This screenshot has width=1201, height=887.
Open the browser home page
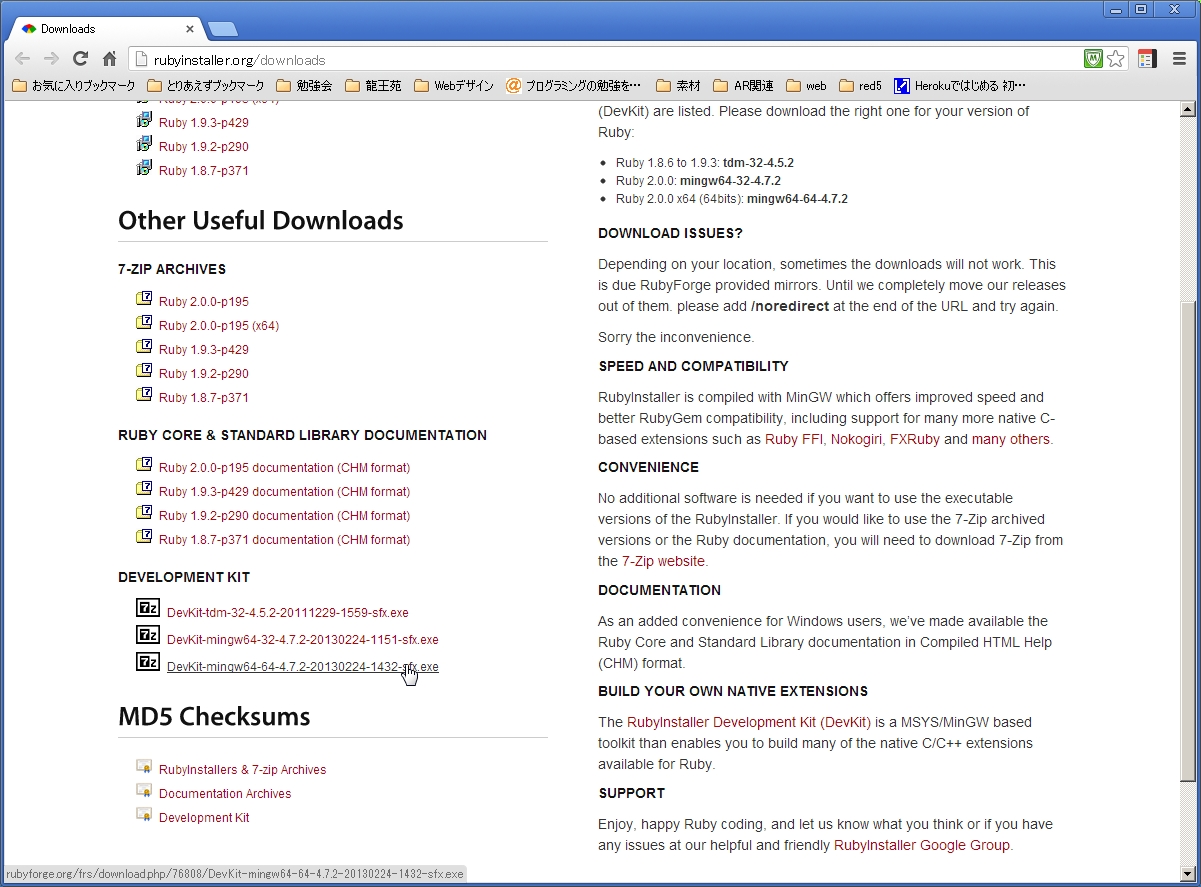110,59
